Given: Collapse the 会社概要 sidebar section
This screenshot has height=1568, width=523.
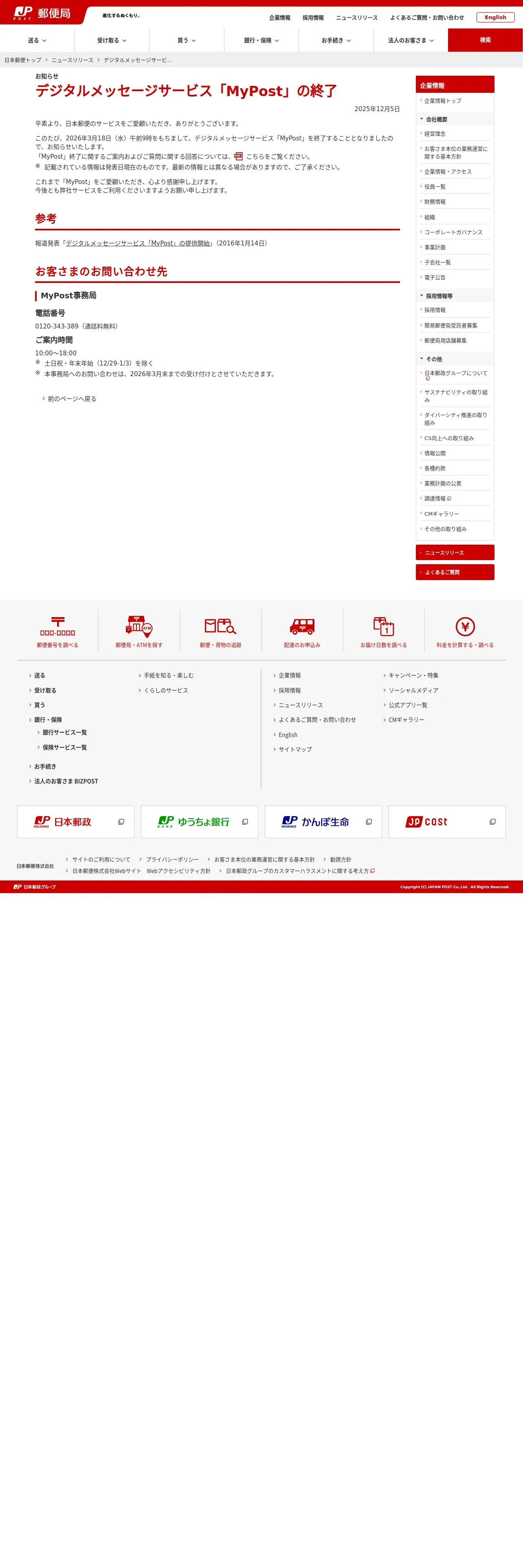Looking at the screenshot, I should point(455,119).
